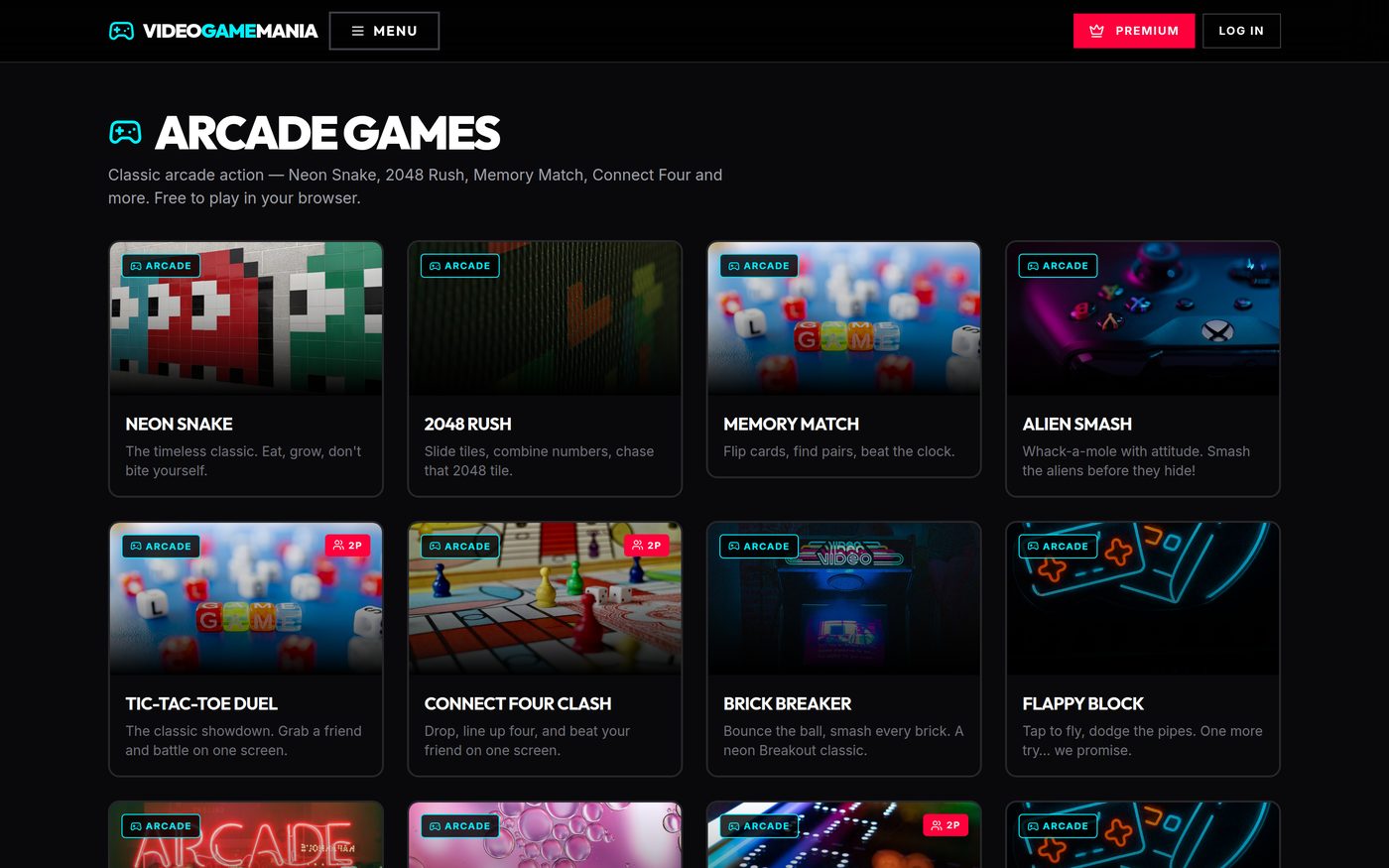
Task: Click 'The timeless classic. Eat, grow' description
Action: tap(243, 461)
